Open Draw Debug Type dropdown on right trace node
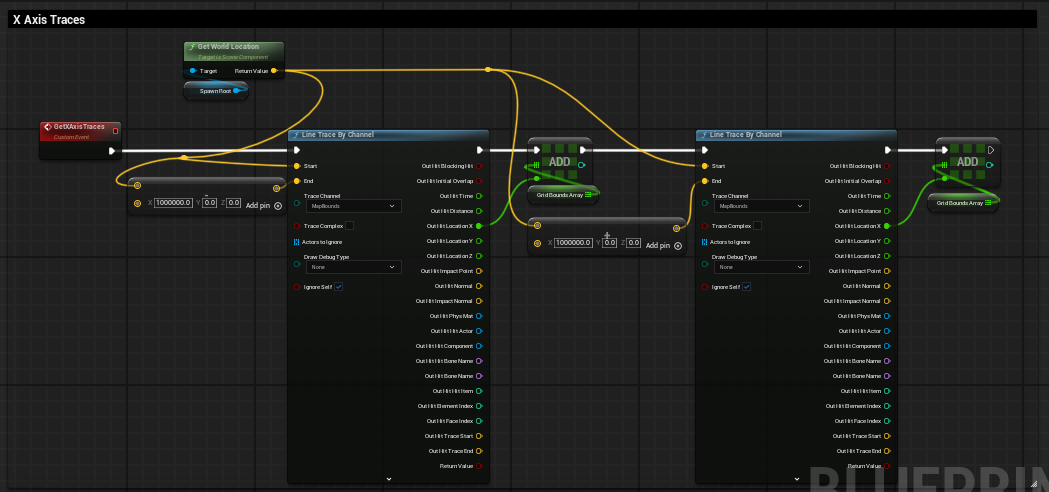The width and height of the screenshot is (1049, 492). [x=762, y=267]
